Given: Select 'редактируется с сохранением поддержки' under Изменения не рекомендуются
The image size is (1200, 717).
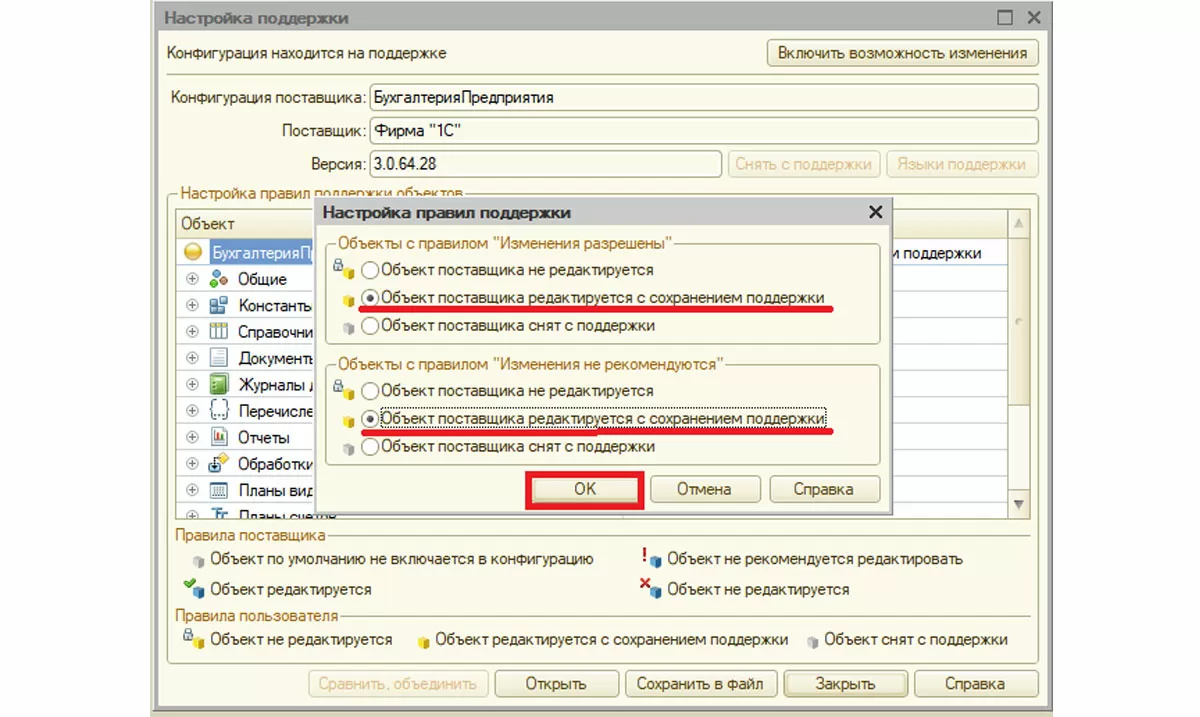Looking at the screenshot, I should [x=371, y=419].
